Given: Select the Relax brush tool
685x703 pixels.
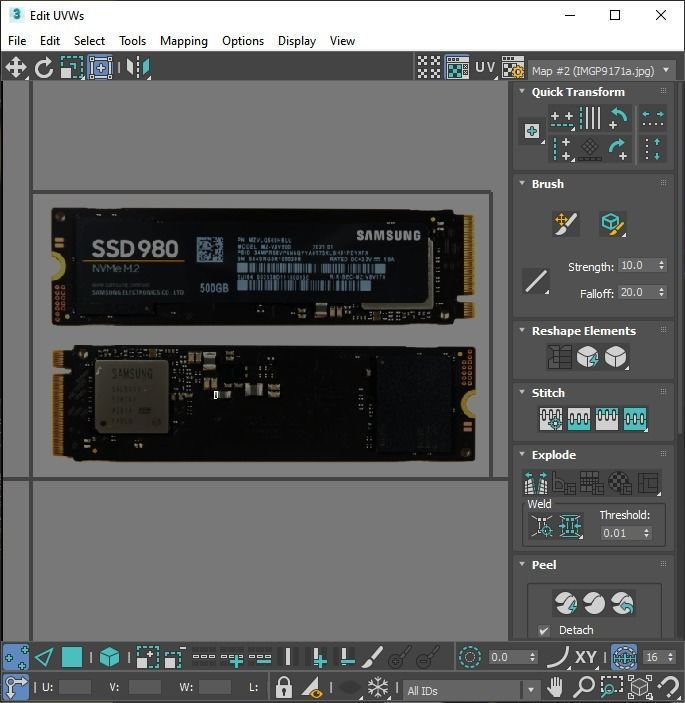Looking at the screenshot, I should click(x=612, y=223).
